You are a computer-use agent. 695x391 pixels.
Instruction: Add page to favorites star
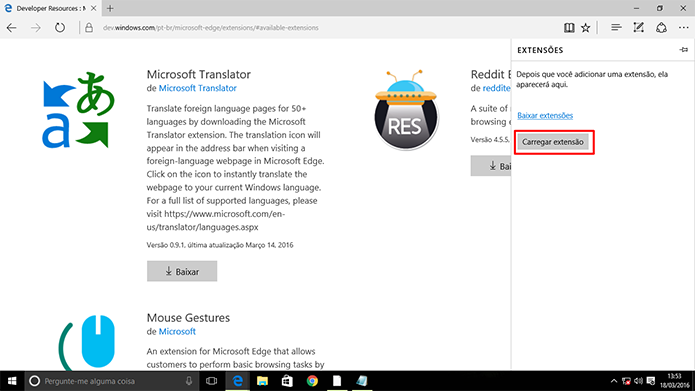(586, 28)
